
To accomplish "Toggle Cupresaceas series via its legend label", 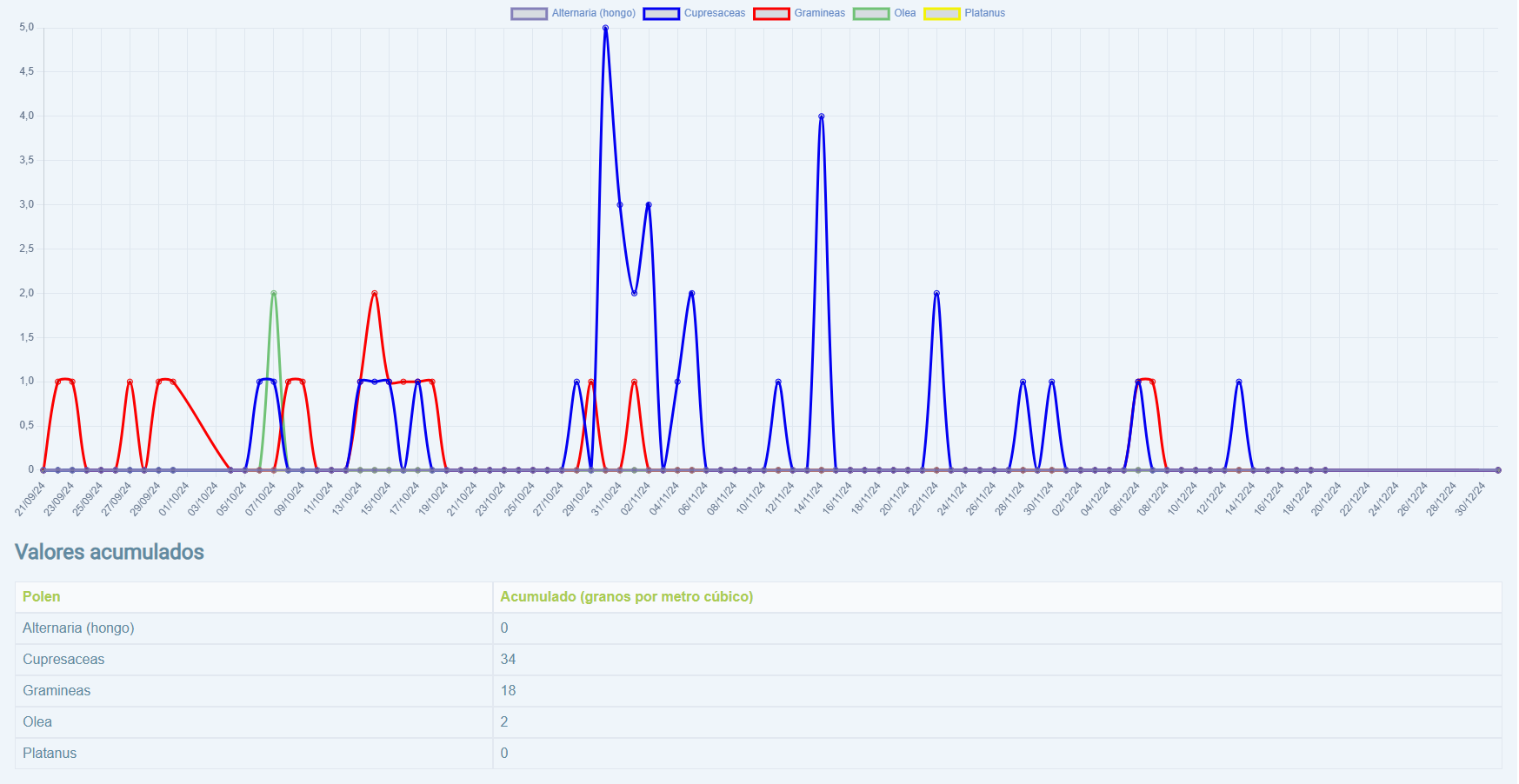I will (714, 13).
